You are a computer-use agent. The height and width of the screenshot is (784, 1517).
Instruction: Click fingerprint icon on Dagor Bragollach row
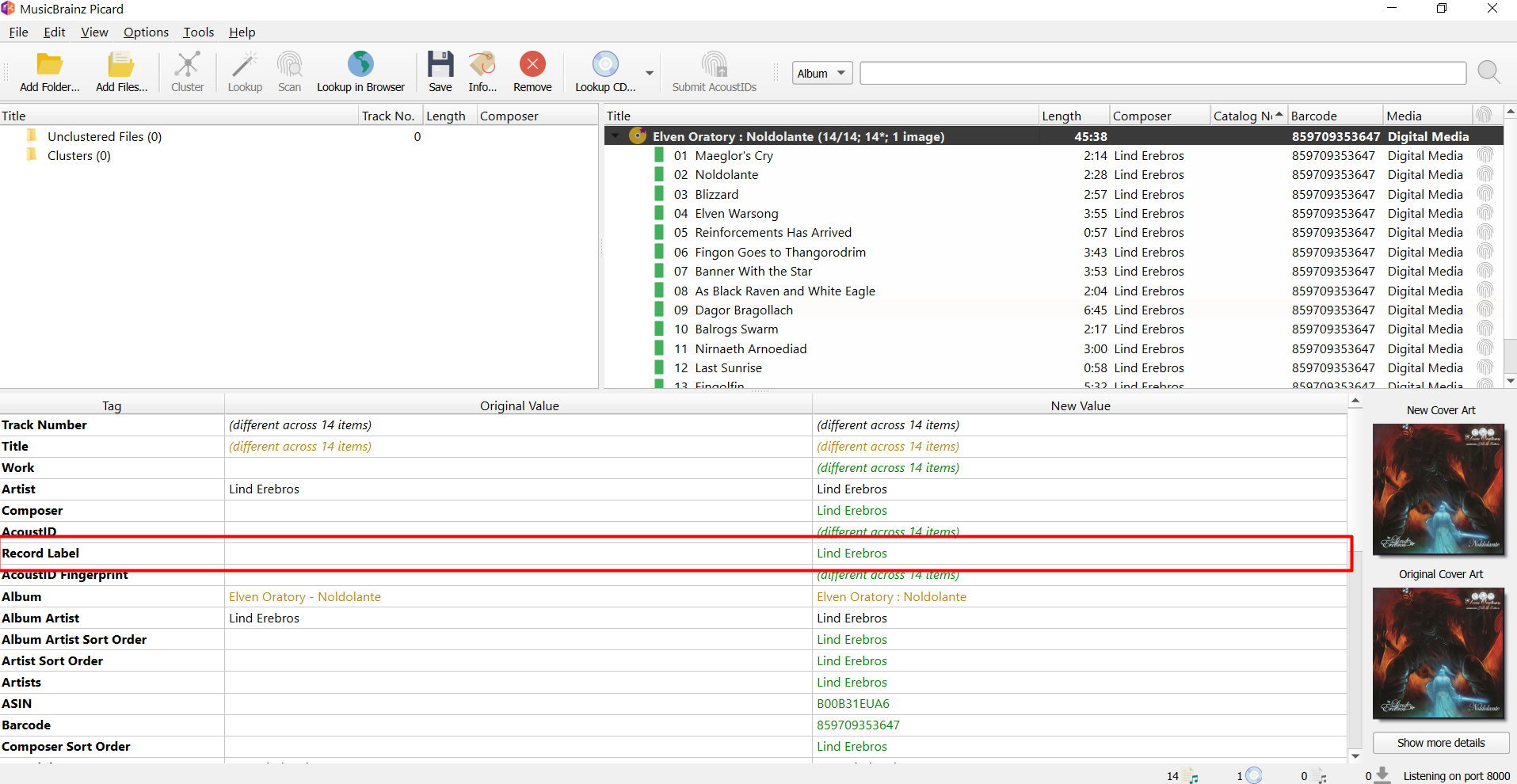[1485, 310]
